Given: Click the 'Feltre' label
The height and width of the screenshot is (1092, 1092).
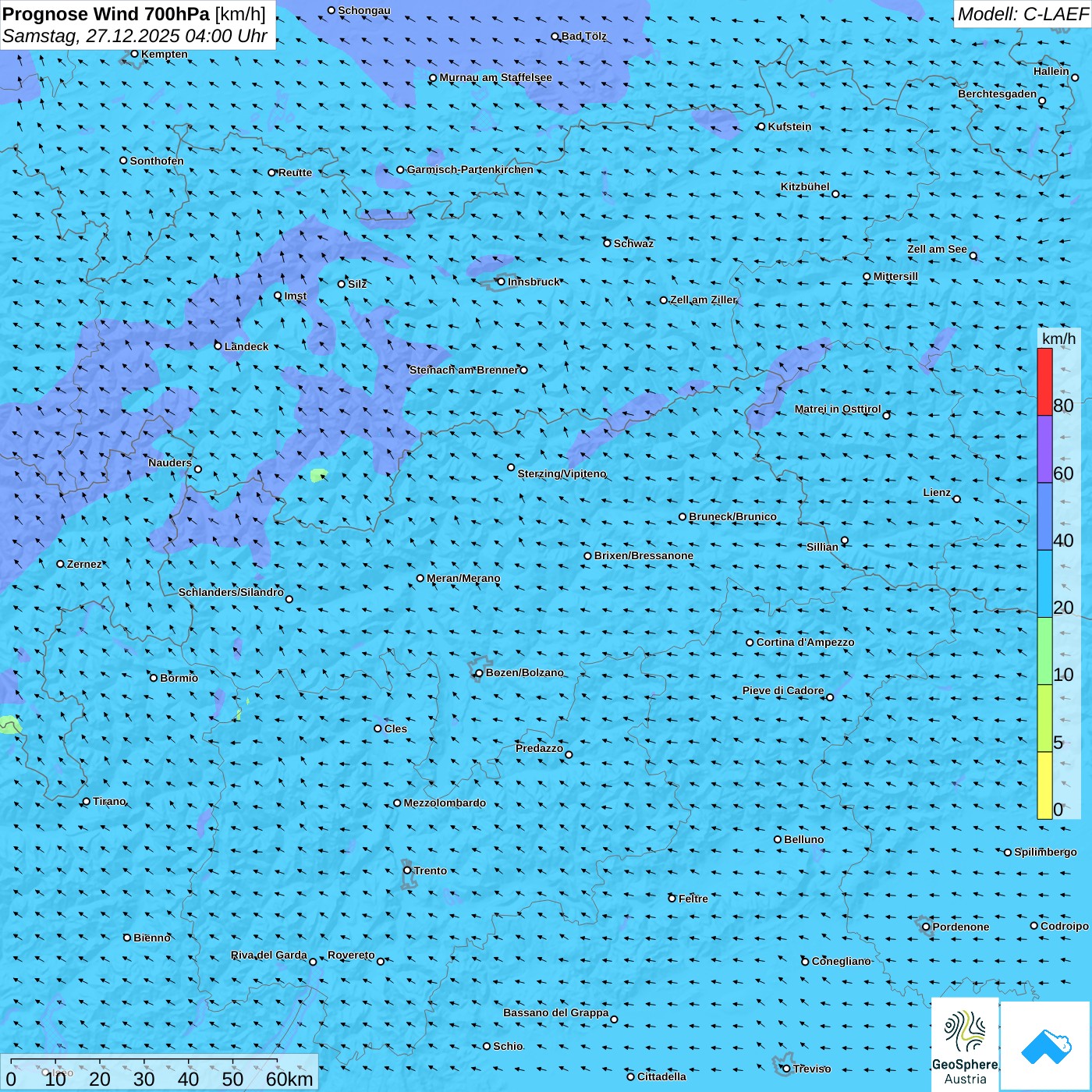Looking at the screenshot, I should 693,899.
